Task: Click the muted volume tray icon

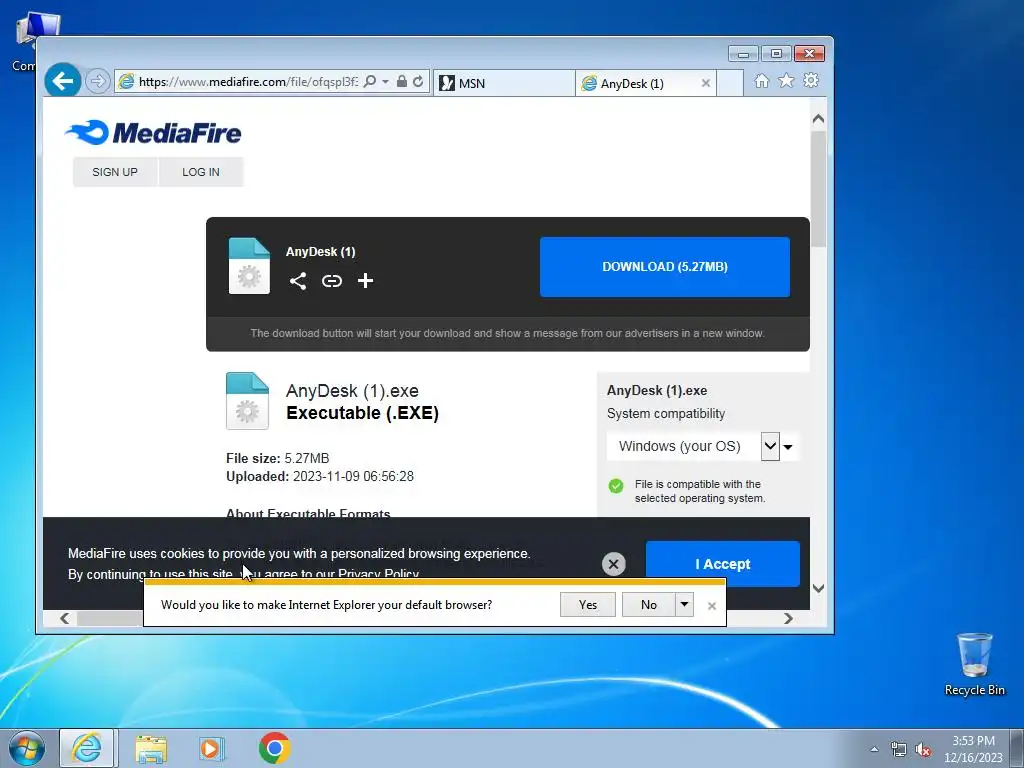Action: point(923,750)
